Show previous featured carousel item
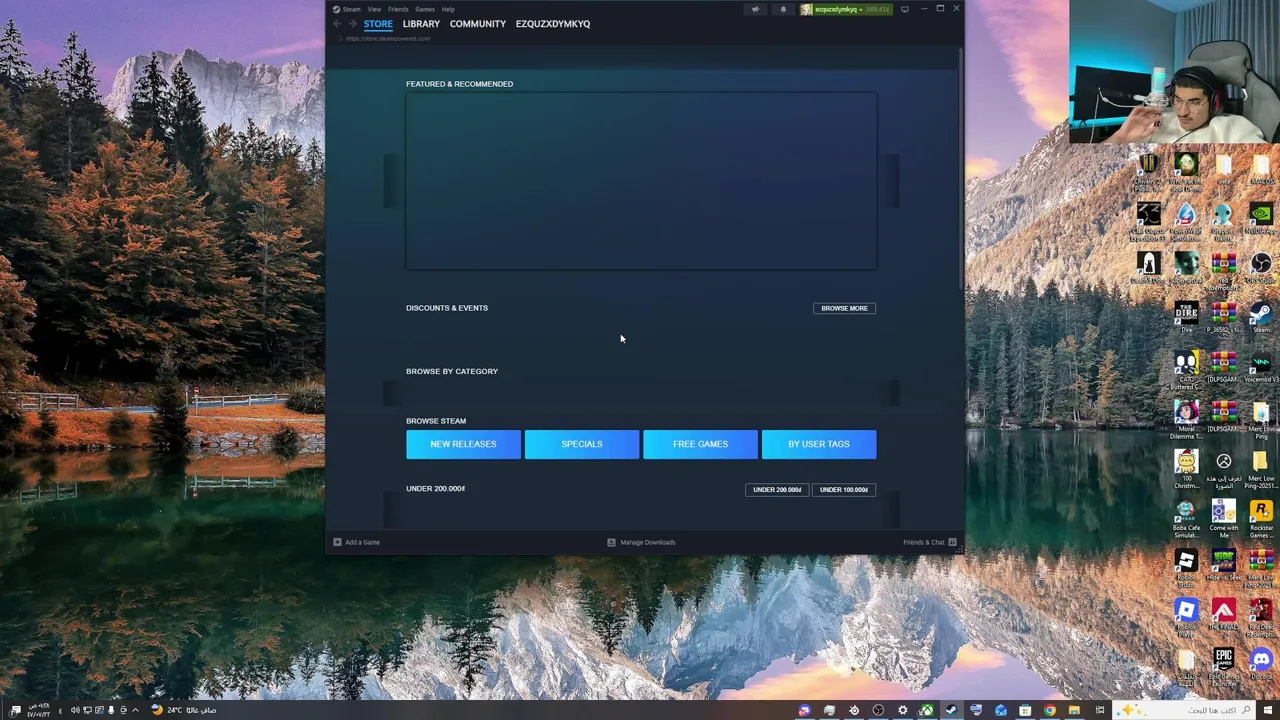This screenshot has height=720, width=1280. (x=392, y=181)
